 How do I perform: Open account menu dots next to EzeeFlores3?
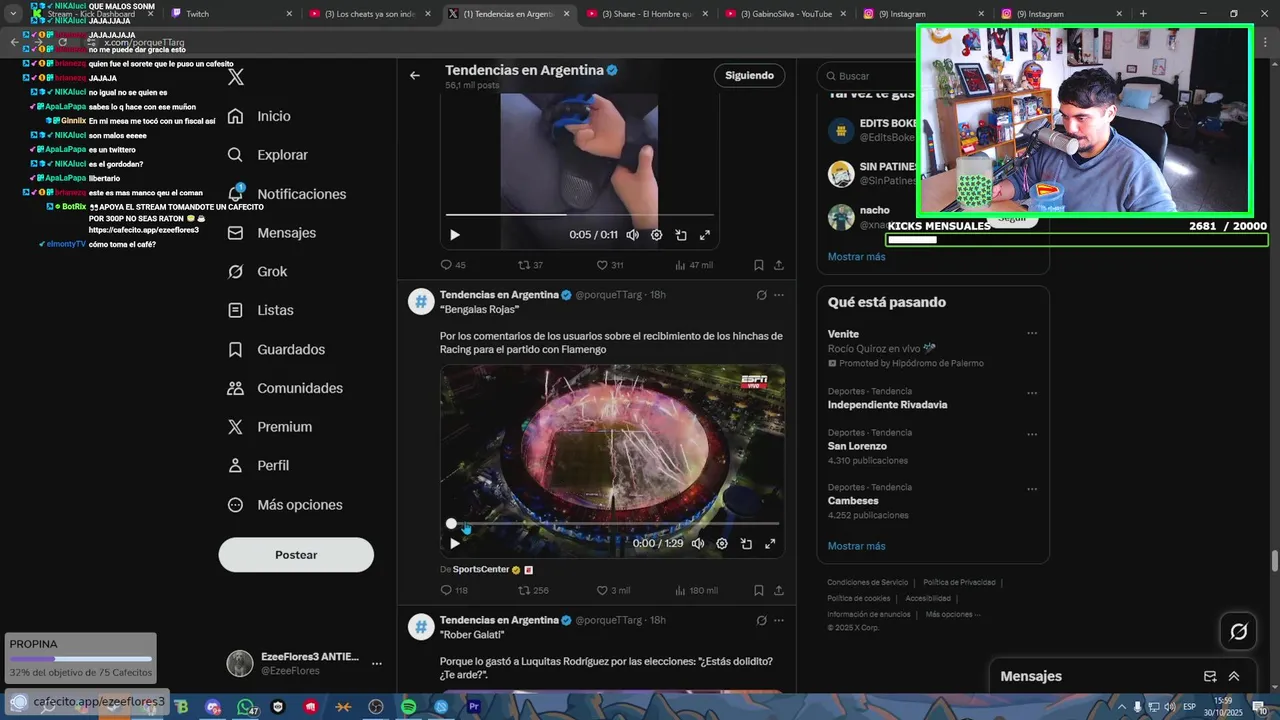click(377, 663)
